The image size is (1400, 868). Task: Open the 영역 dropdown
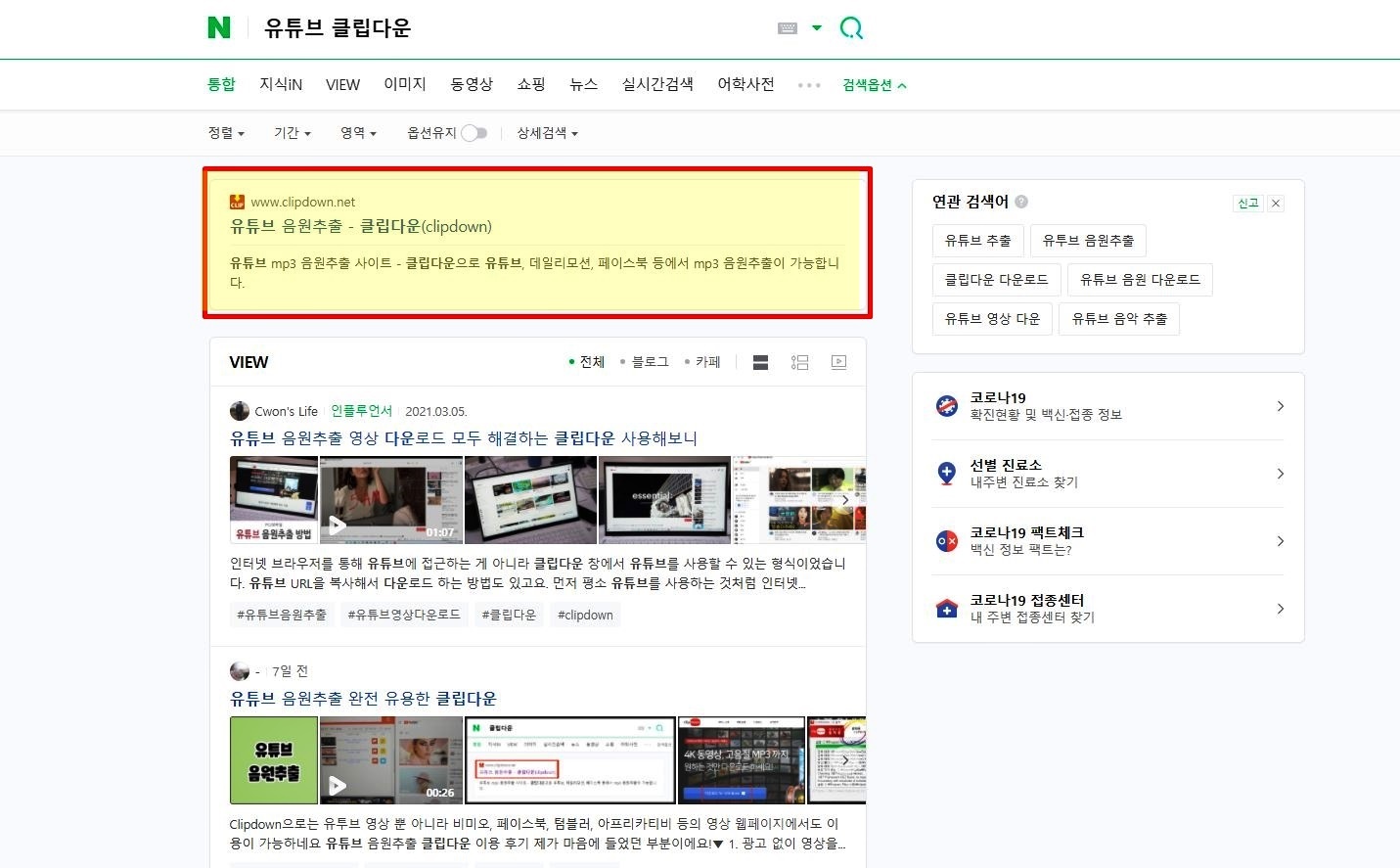[x=358, y=133]
